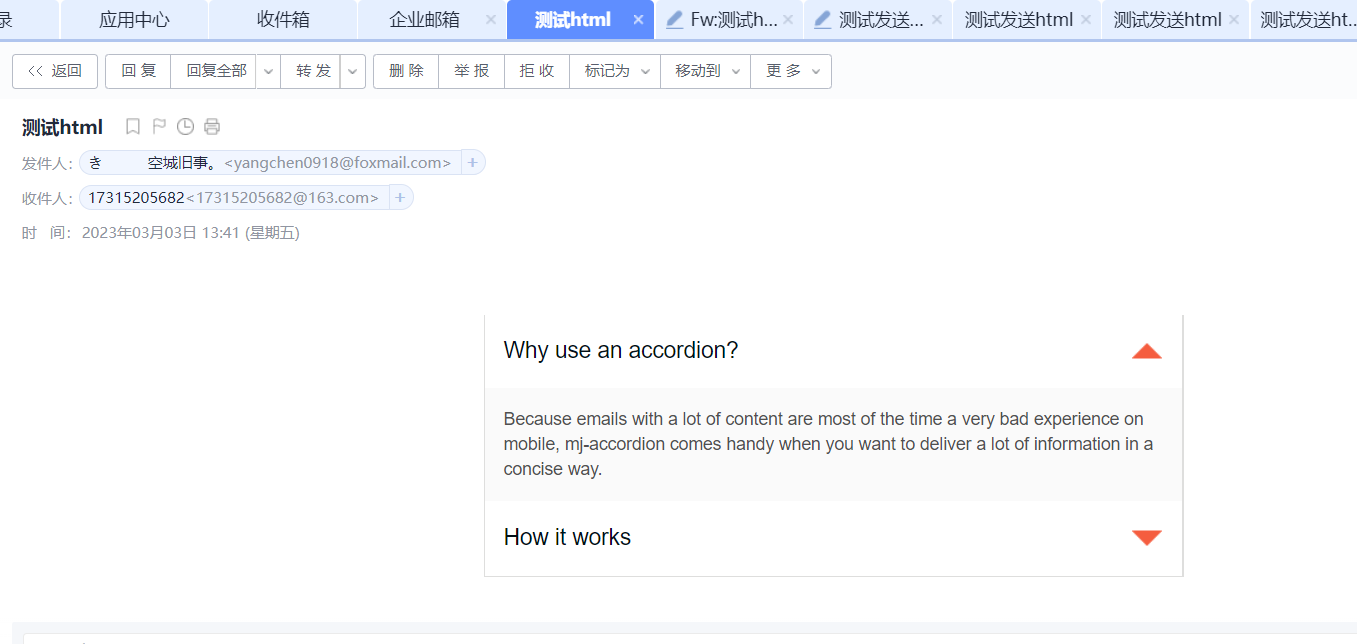Add recipient 17315205682 to contacts via plus icon
This screenshot has height=644, width=1357.
399,197
